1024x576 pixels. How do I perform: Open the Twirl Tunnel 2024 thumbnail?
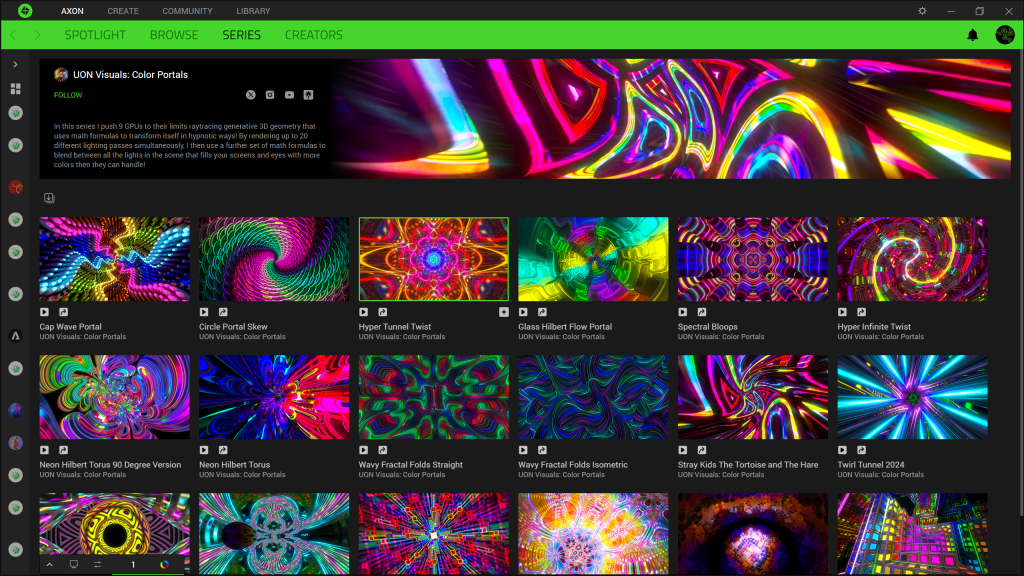point(912,397)
